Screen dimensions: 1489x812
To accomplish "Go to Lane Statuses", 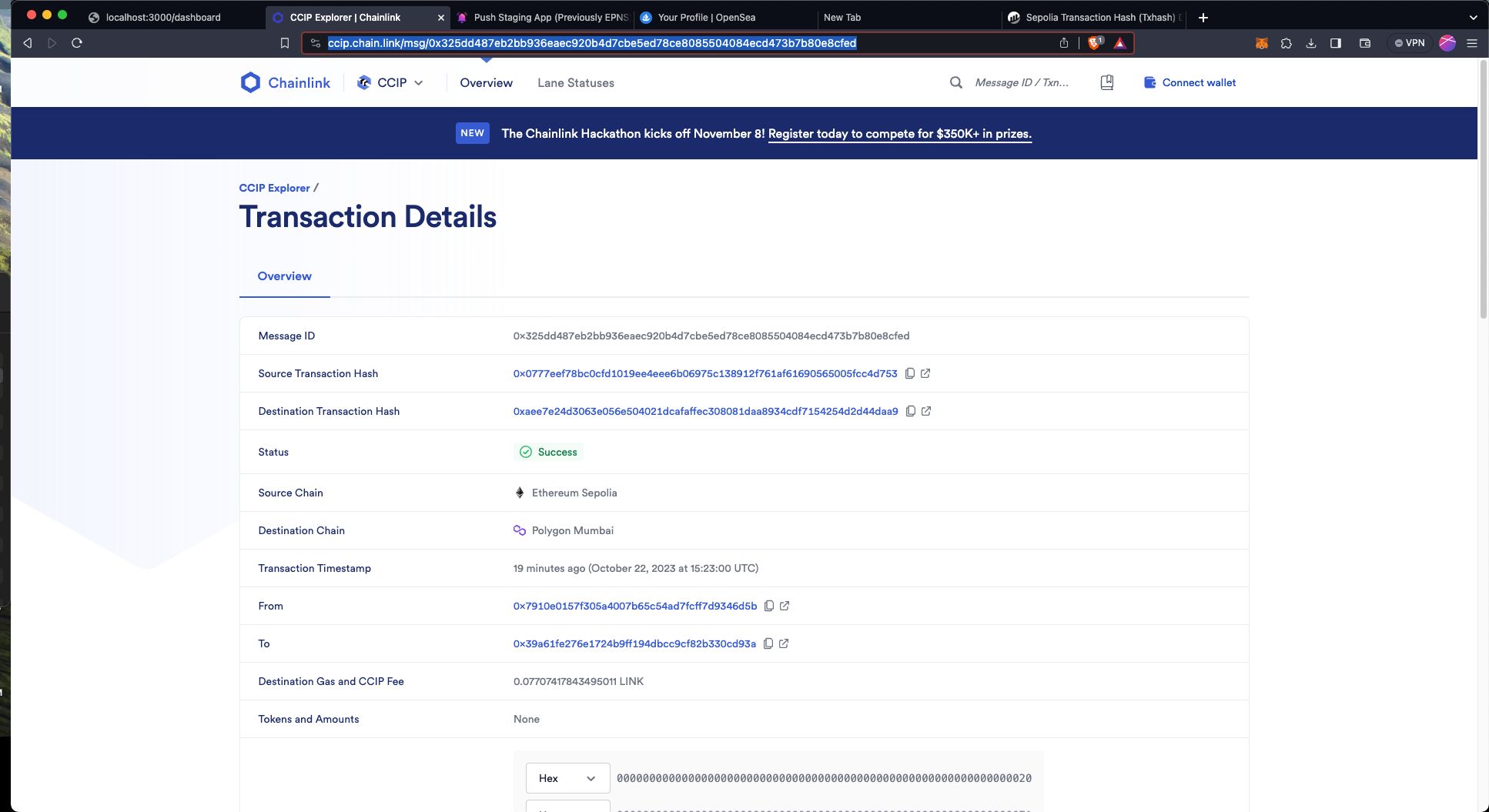I will click(576, 82).
